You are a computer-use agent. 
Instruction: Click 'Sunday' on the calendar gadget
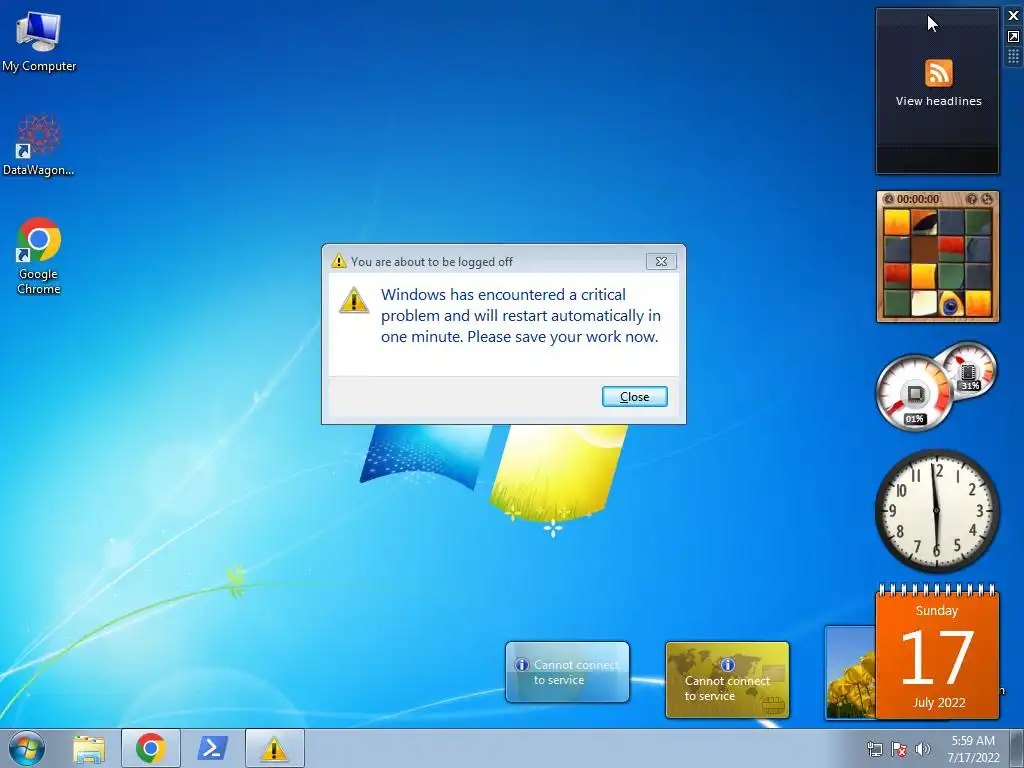[x=936, y=611]
